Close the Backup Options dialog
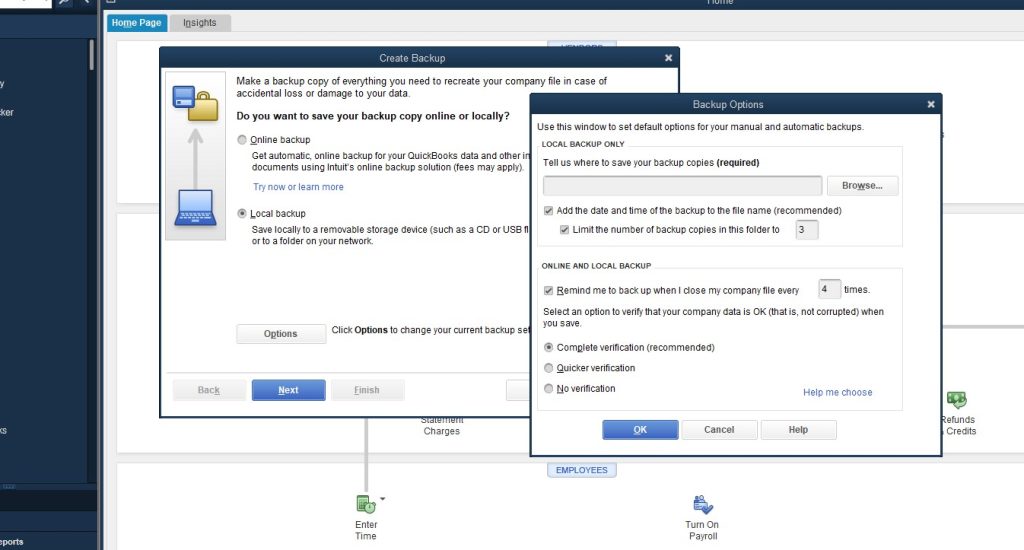 (931, 105)
